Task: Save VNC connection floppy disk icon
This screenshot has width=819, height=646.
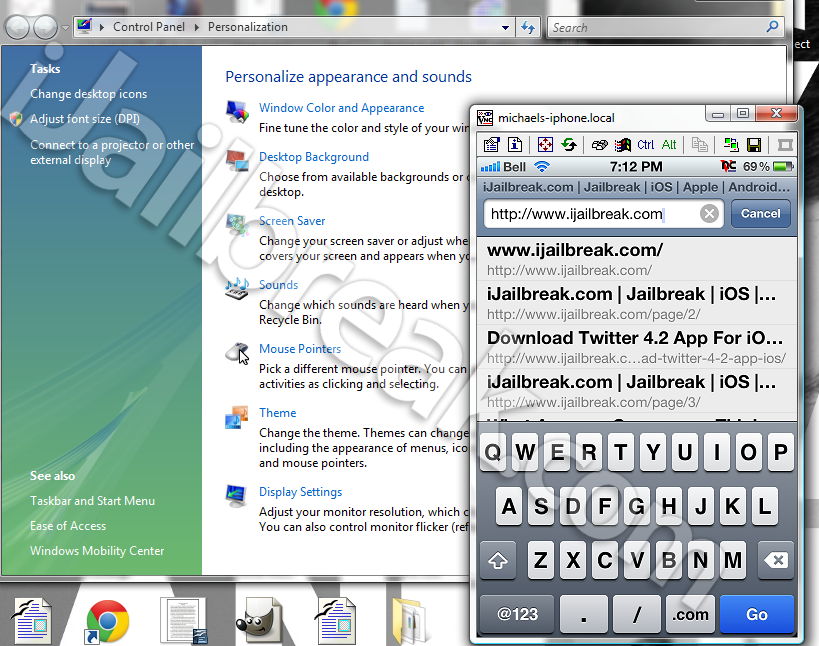Action: tap(754, 145)
